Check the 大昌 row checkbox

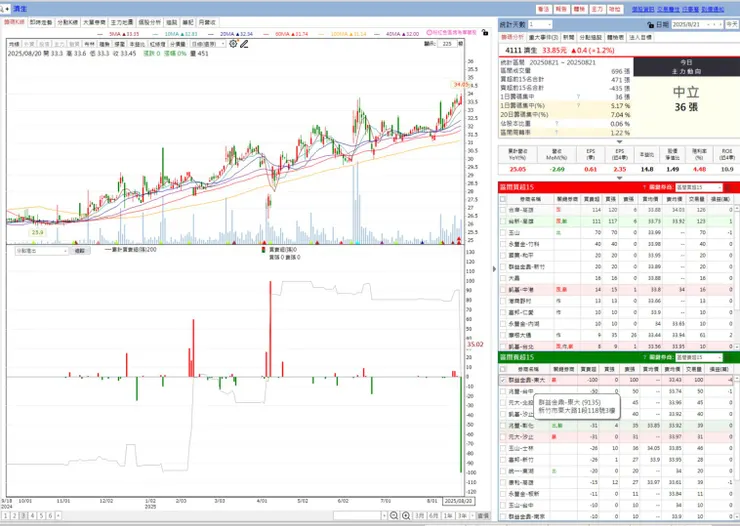(x=503, y=278)
